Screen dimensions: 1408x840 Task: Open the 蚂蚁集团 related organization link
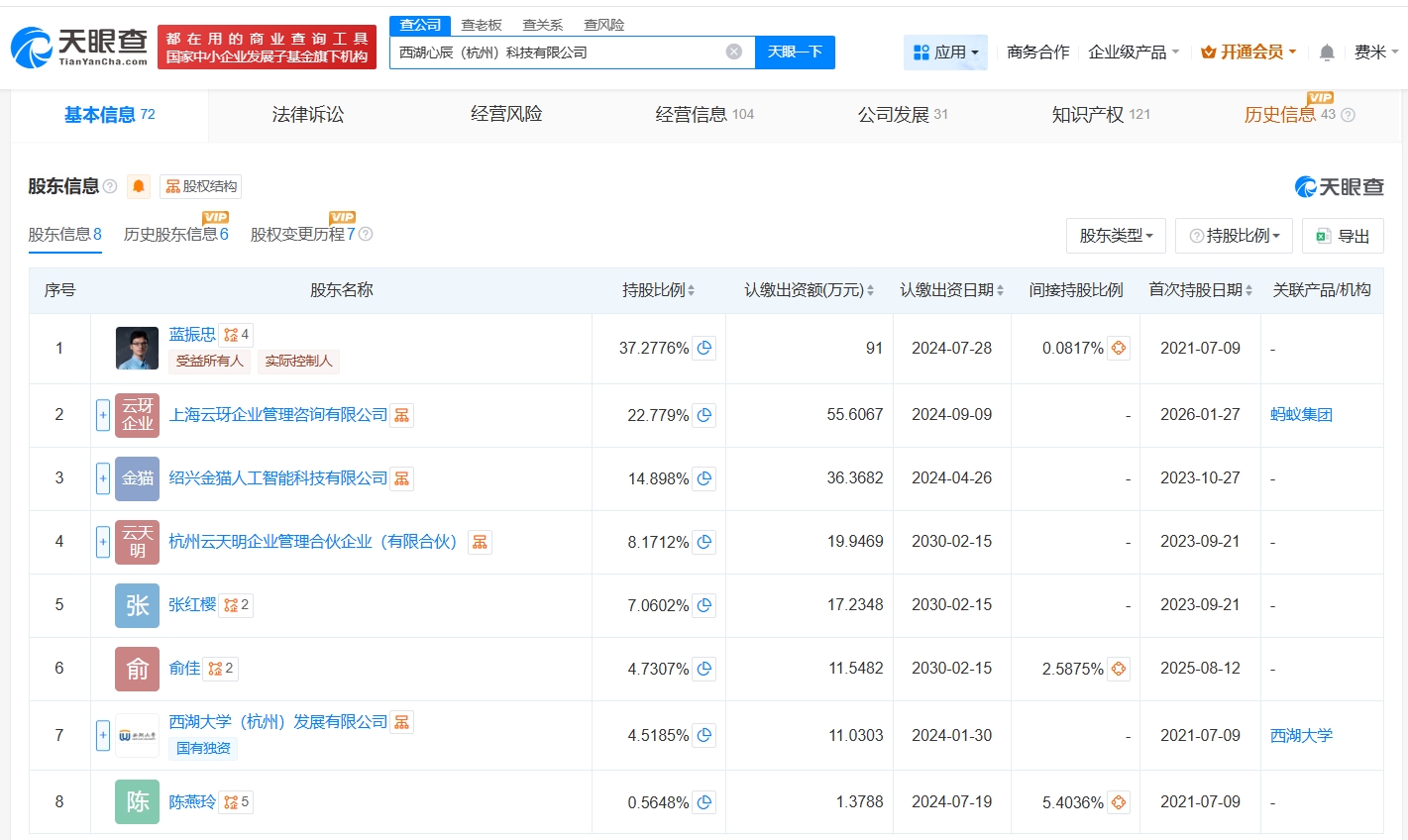[x=1301, y=415]
